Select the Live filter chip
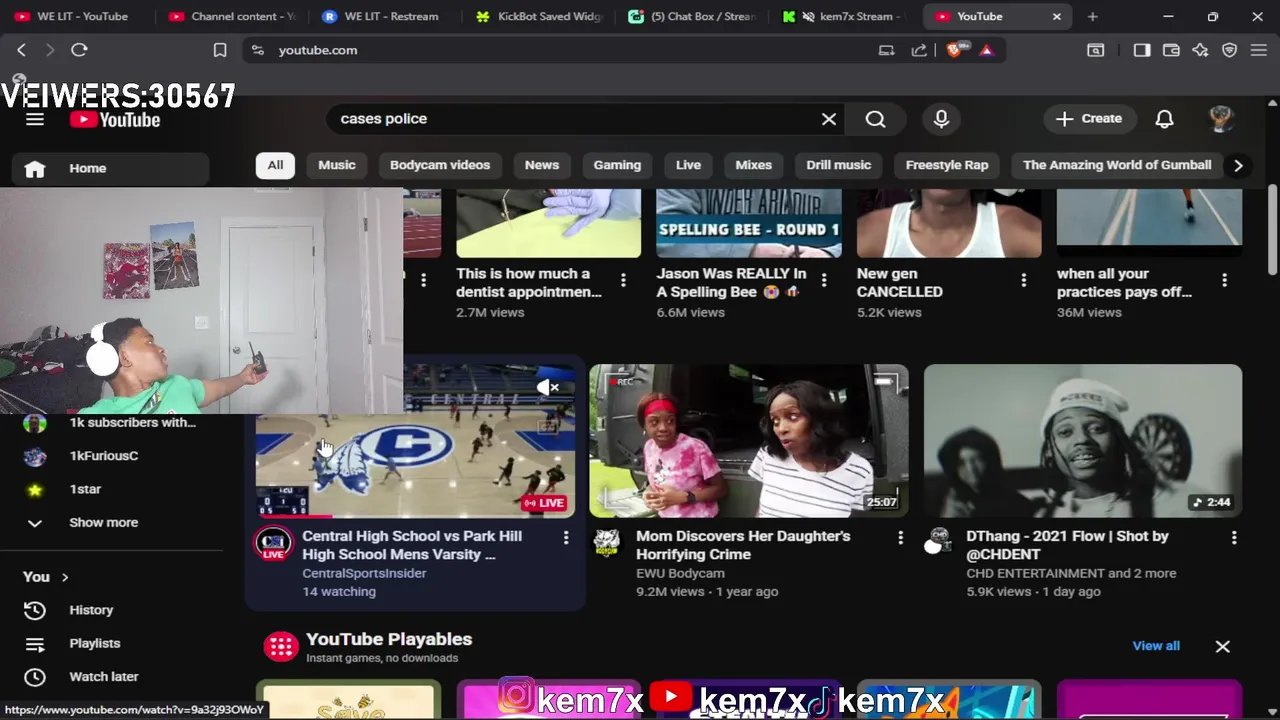The height and width of the screenshot is (720, 1280). coord(688,165)
